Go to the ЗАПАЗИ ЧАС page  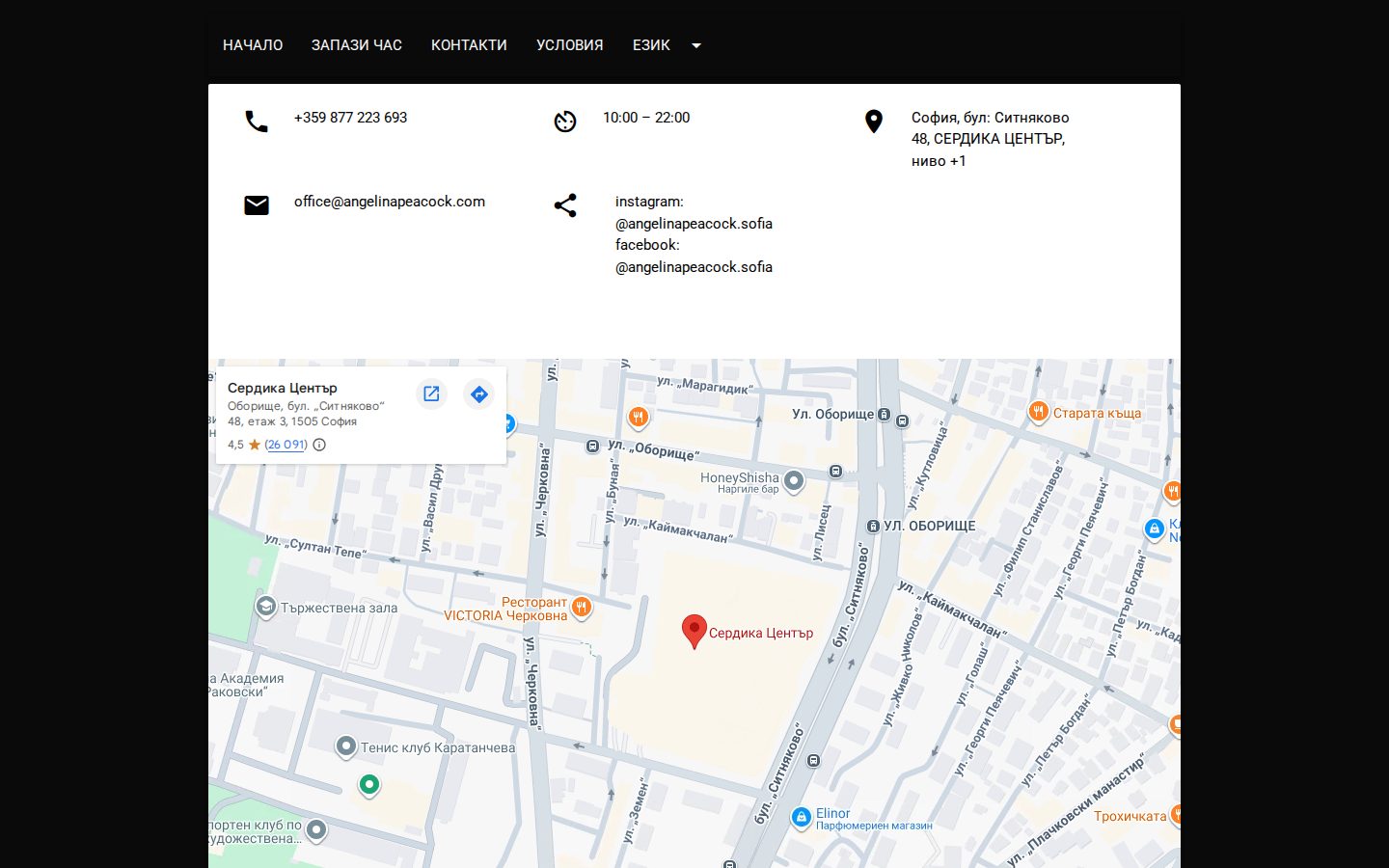[x=357, y=45]
